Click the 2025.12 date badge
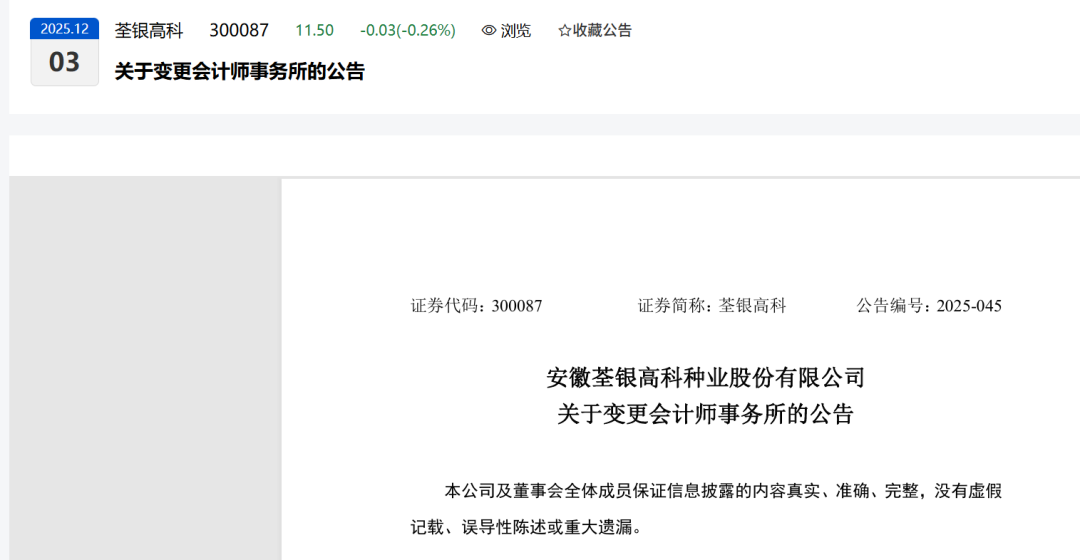Viewport: 1080px width, 560px height. click(65, 29)
